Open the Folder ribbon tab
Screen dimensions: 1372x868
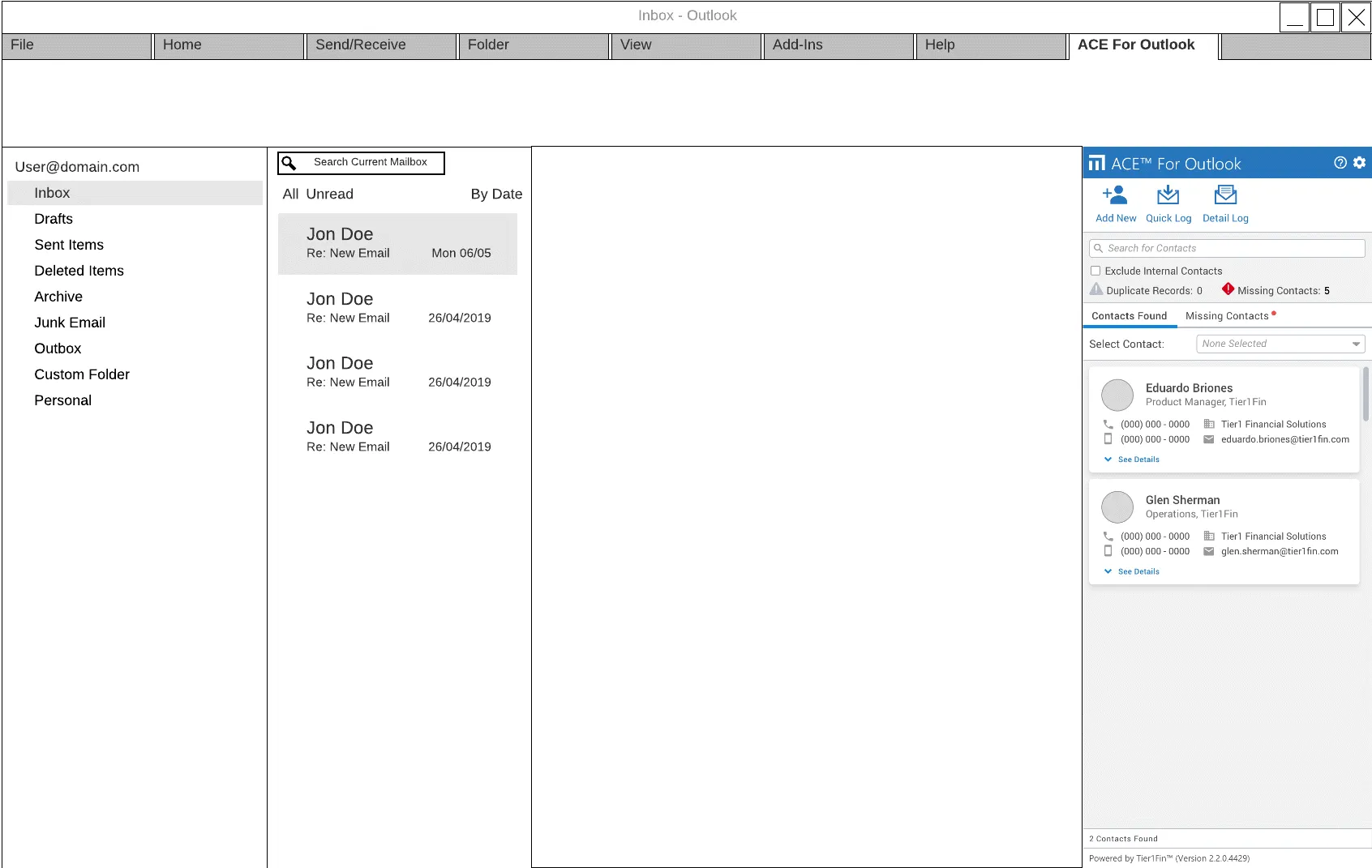point(534,45)
